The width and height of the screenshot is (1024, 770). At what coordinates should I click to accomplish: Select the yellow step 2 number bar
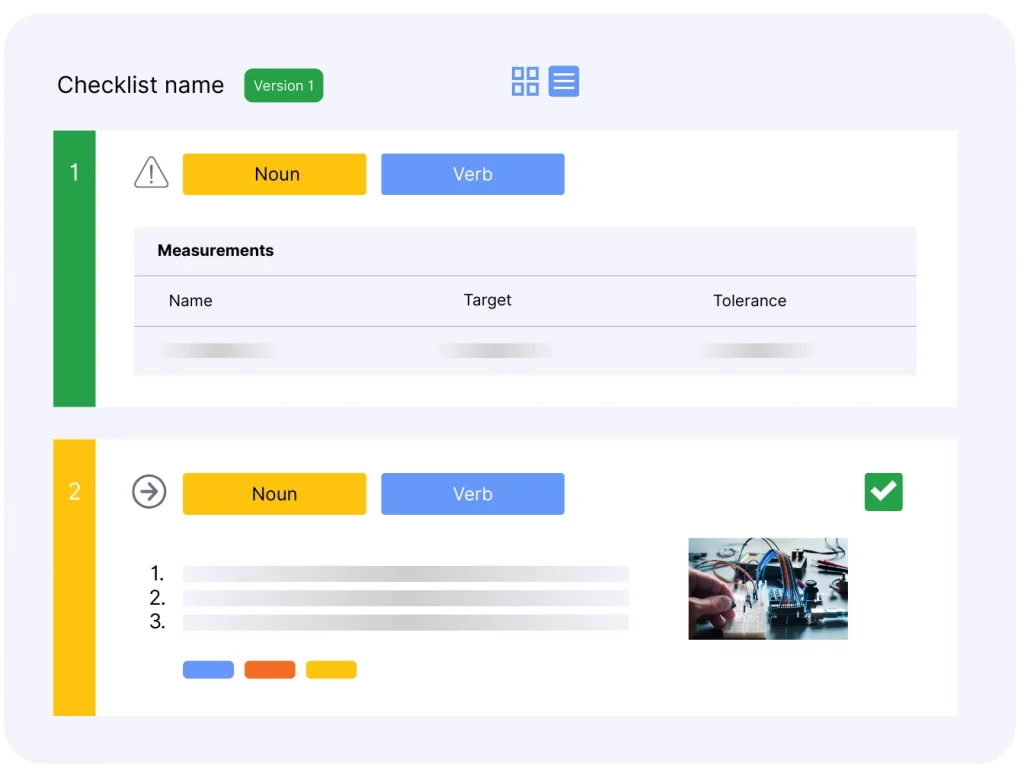pyautogui.click(x=74, y=577)
